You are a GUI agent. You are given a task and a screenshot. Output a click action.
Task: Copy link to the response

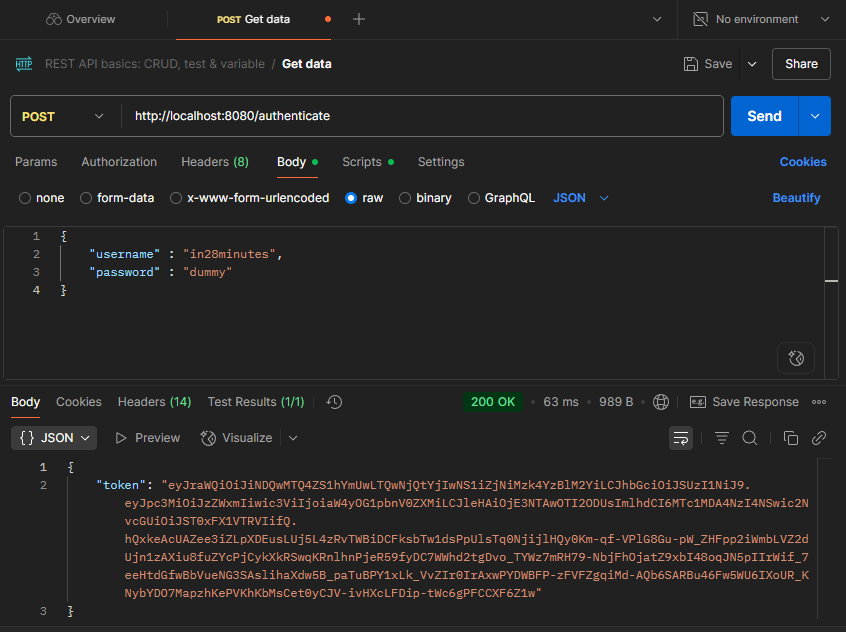pyautogui.click(x=818, y=438)
